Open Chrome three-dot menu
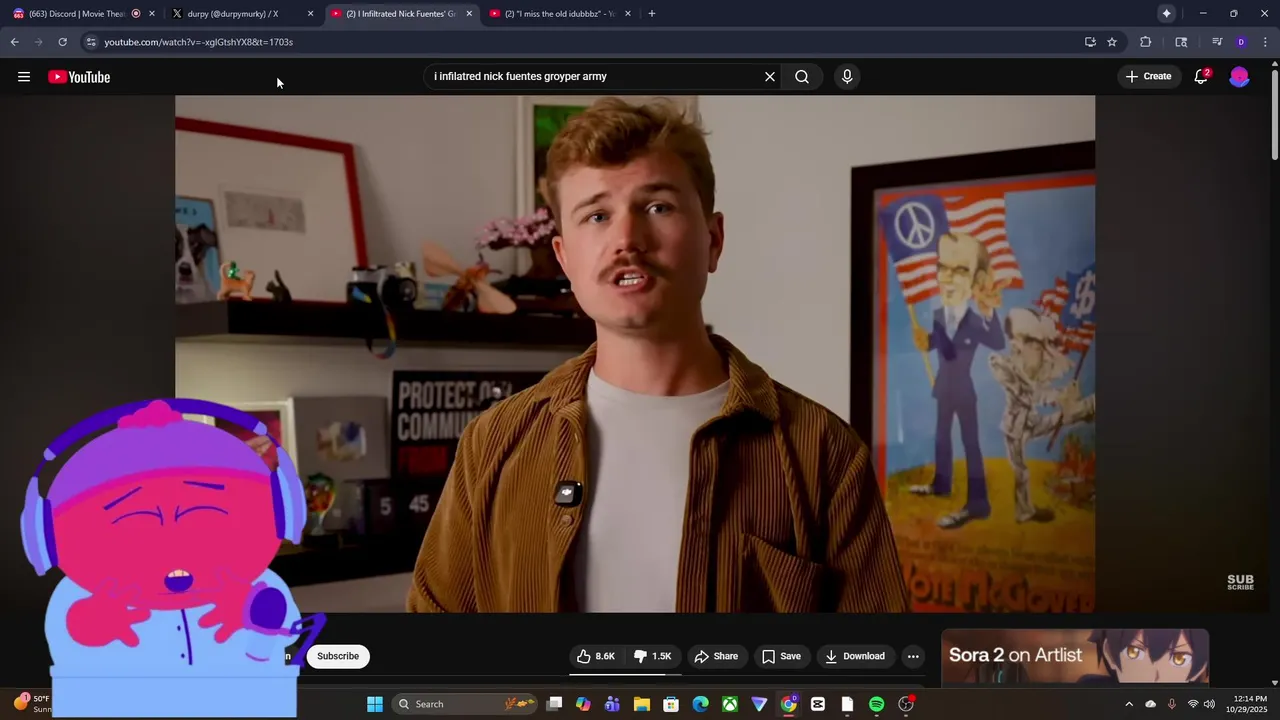 click(x=1265, y=42)
